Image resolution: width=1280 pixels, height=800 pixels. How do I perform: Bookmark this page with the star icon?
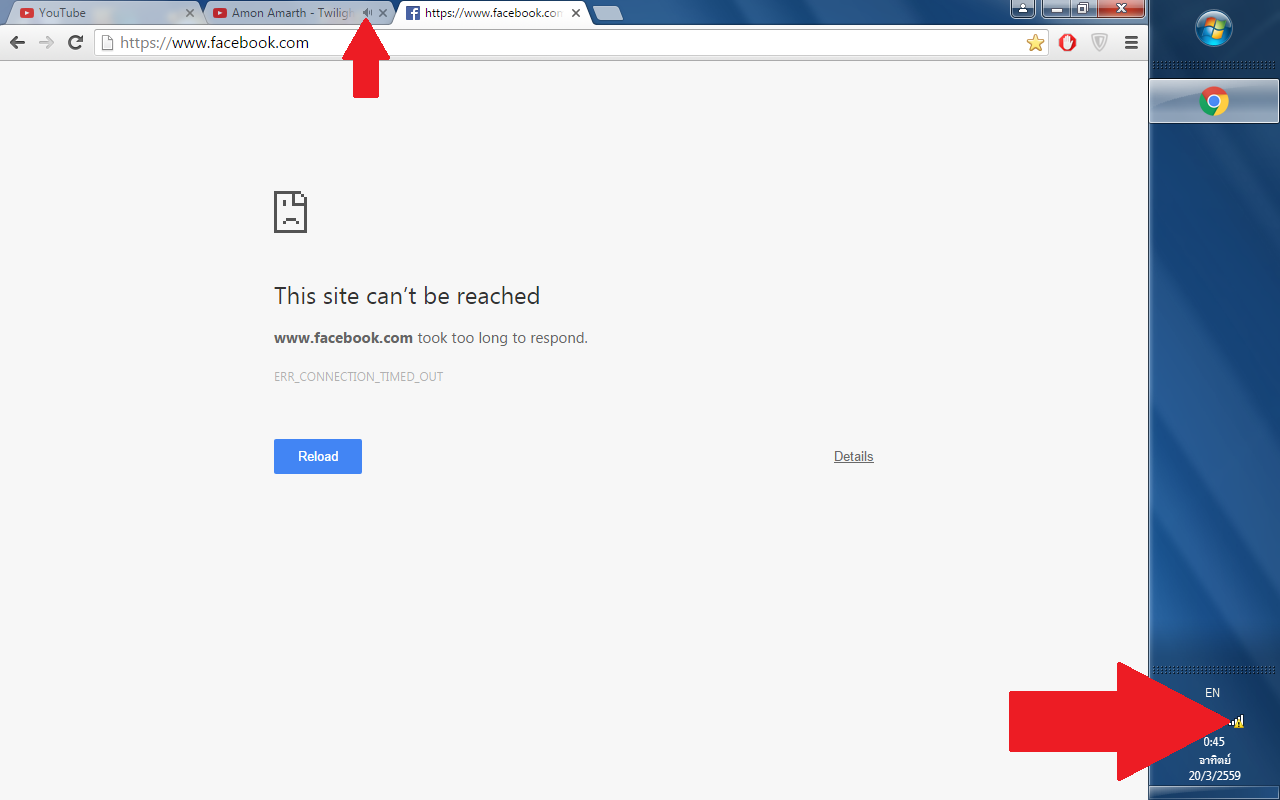[x=1035, y=42]
